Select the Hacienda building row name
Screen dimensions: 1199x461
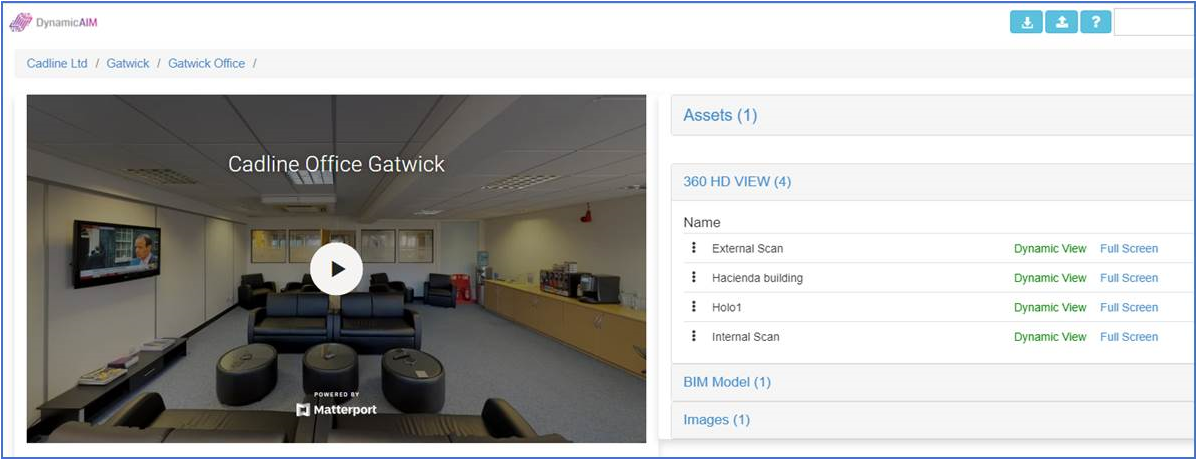[x=757, y=278]
